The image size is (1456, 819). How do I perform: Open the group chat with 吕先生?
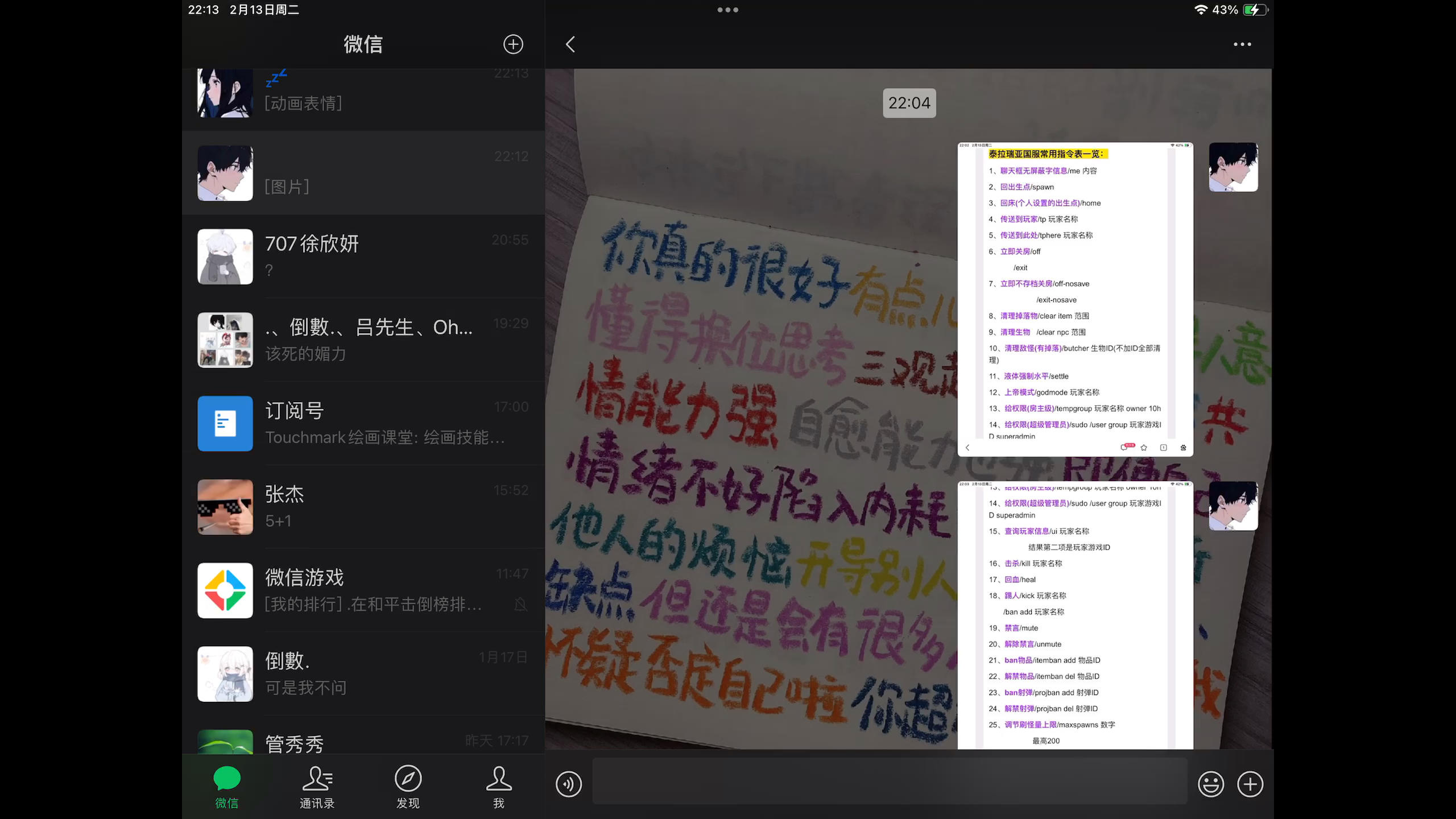pos(363,340)
